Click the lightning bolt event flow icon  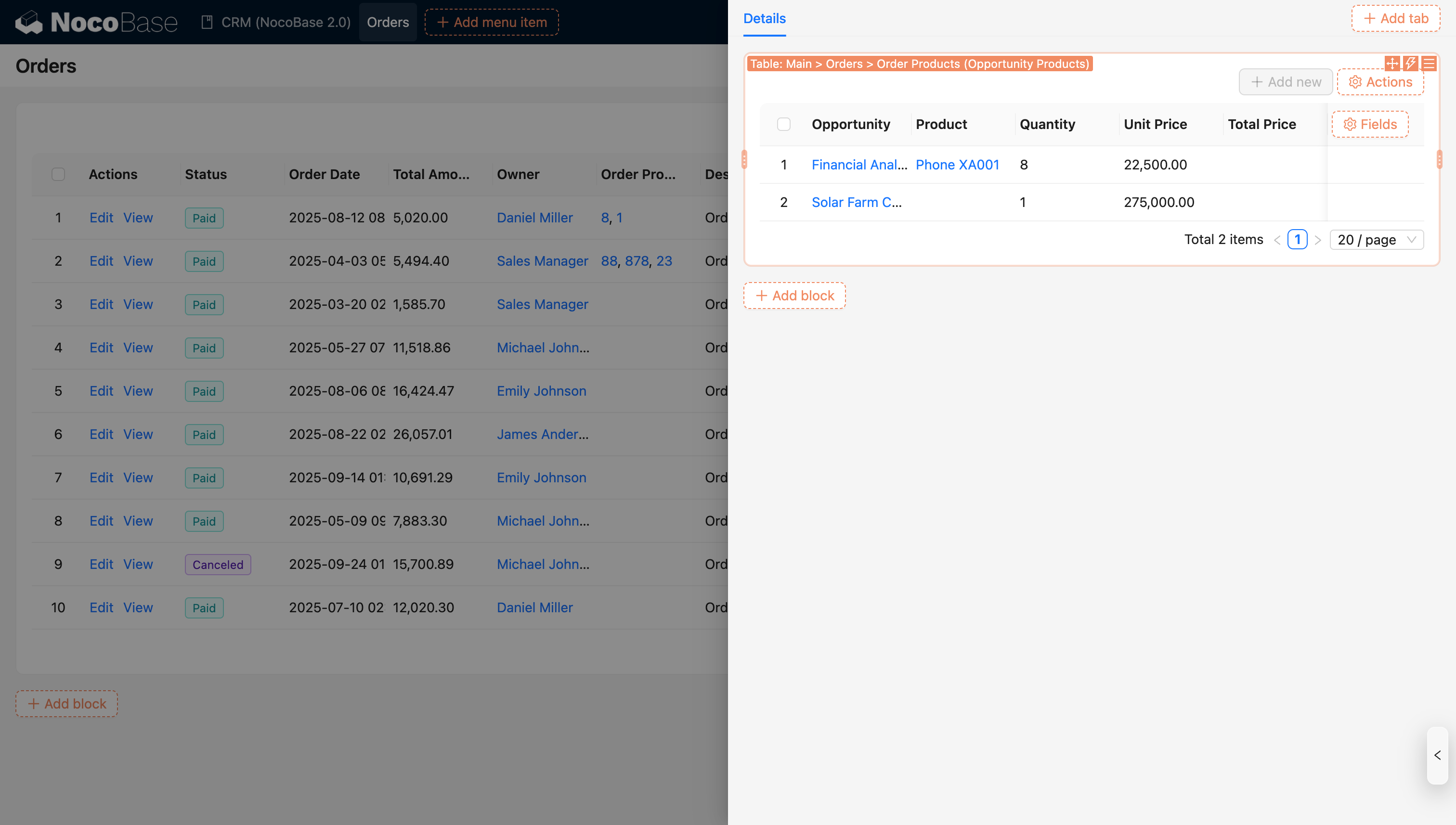click(x=1410, y=64)
